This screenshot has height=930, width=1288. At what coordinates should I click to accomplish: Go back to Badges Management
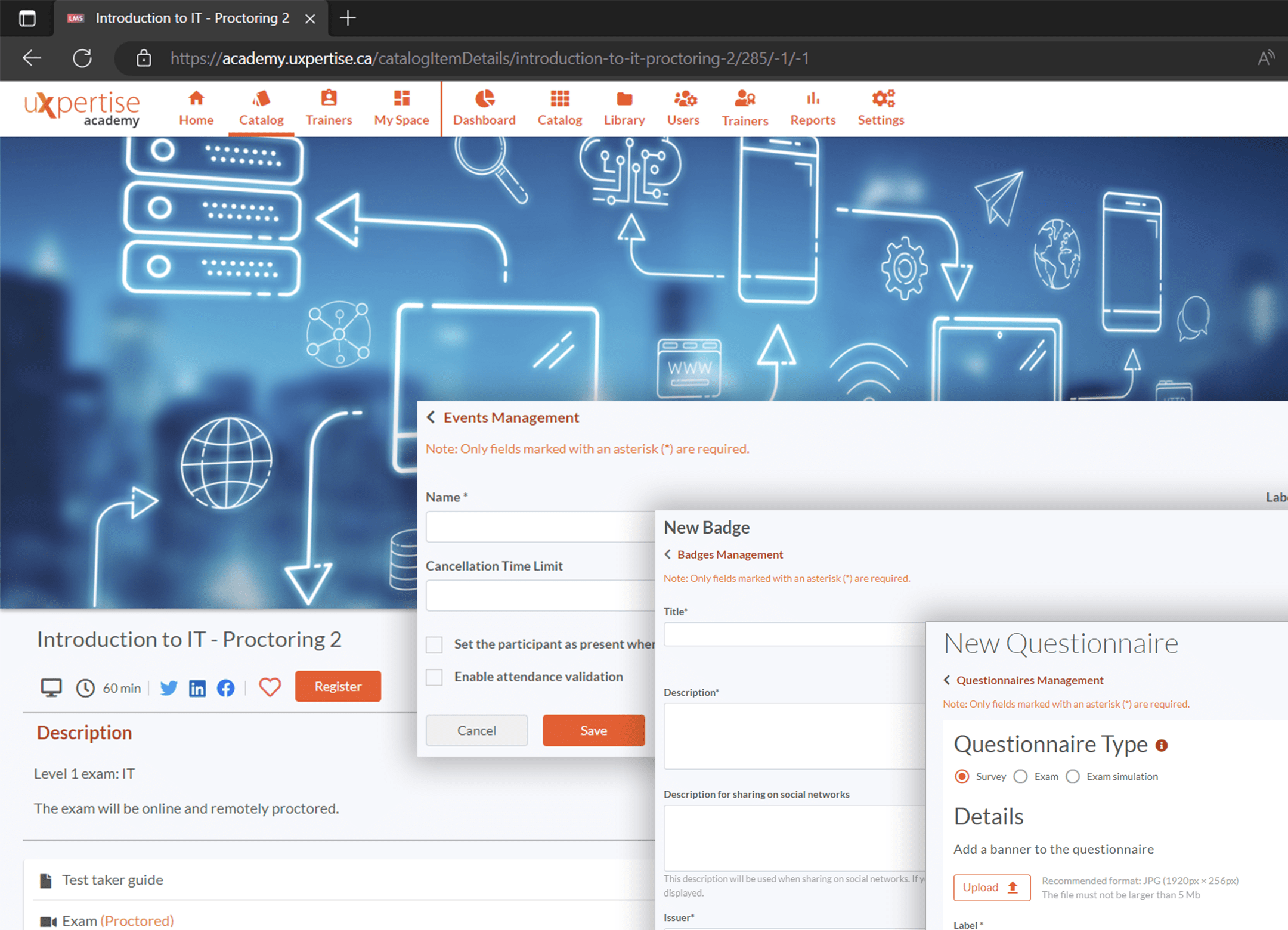[x=723, y=554]
